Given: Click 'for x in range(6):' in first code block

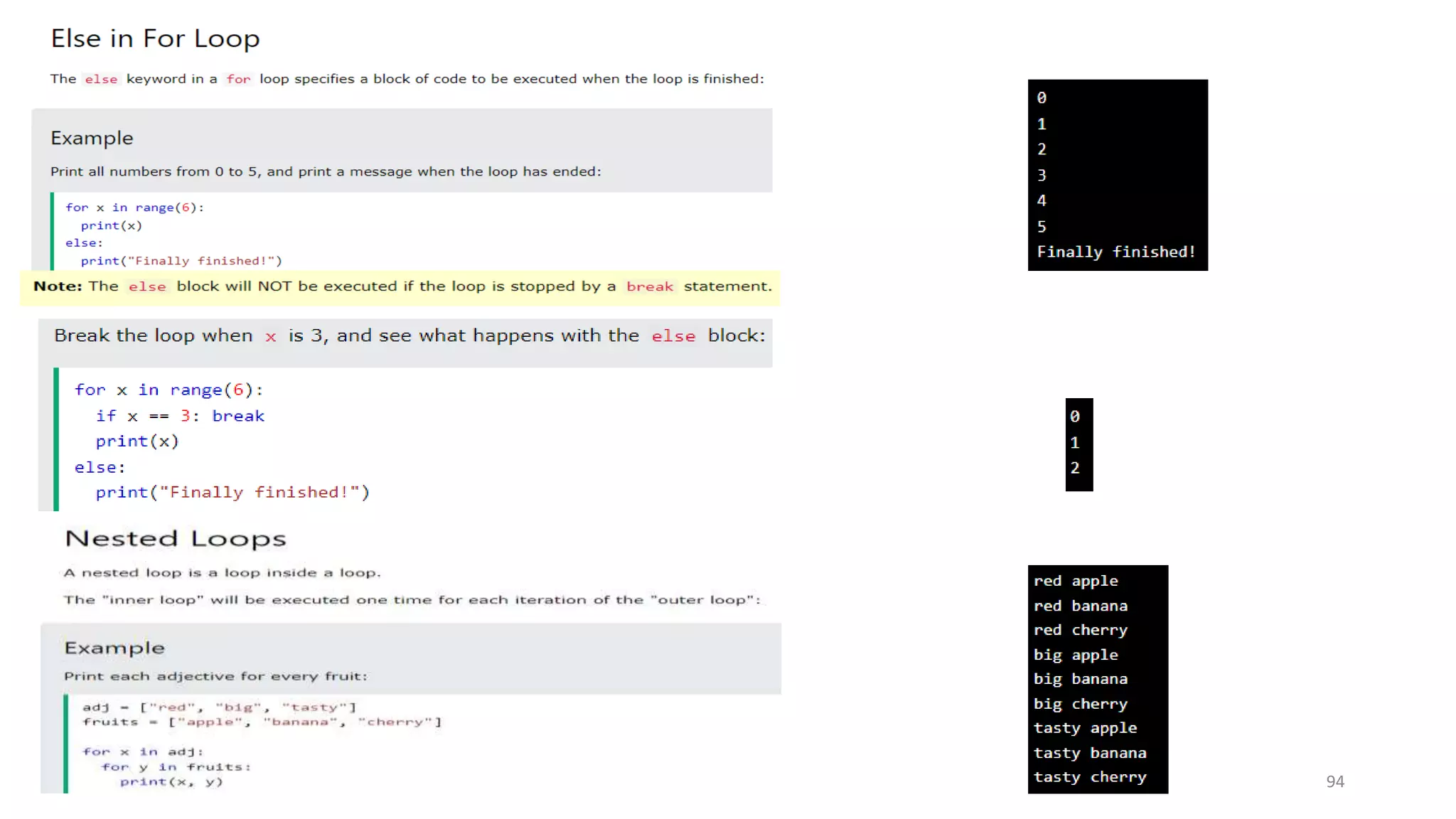Looking at the screenshot, I should pyautogui.click(x=134, y=208).
